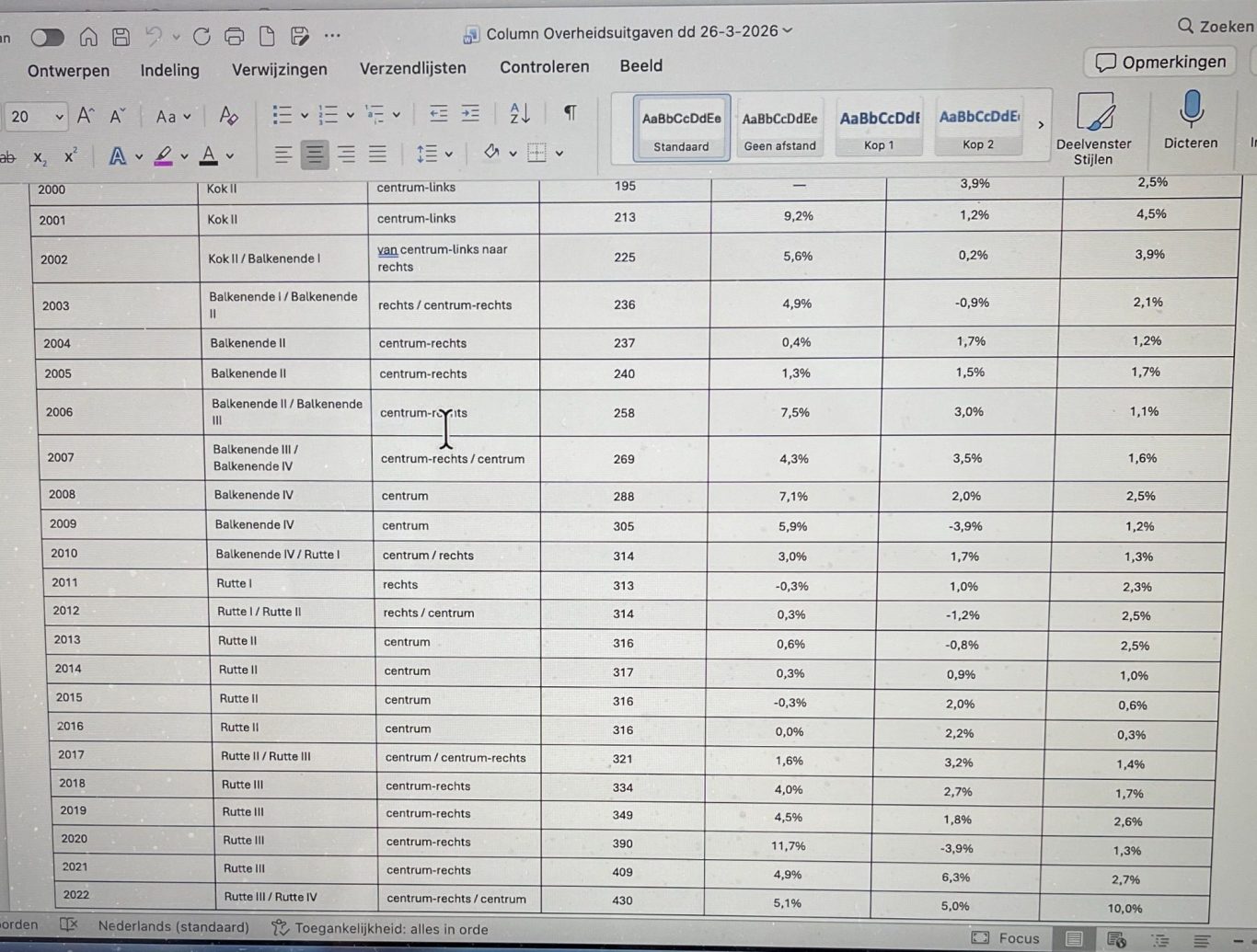Select the Kop 1 style thumbnail

(878, 127)
